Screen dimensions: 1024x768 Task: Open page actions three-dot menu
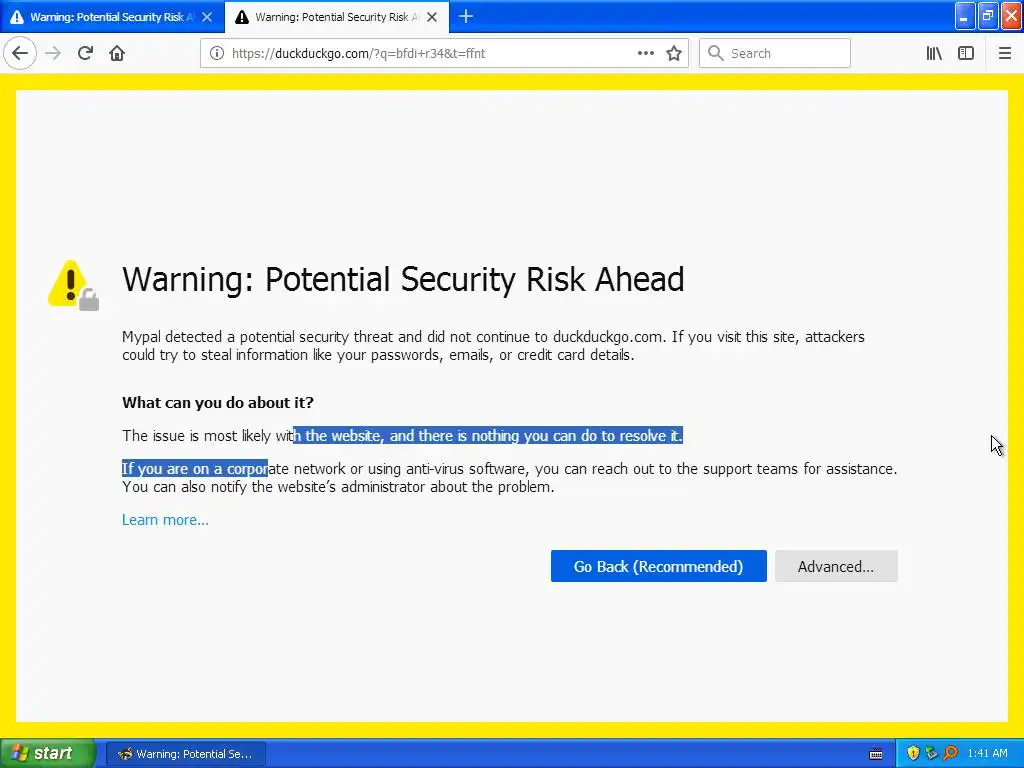click(x=645, y=53)
